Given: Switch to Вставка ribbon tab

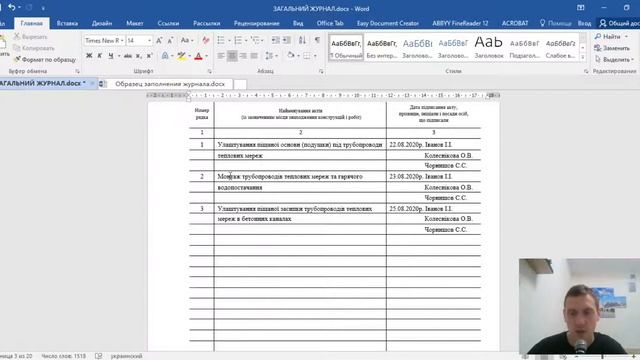Looking at the screenshot, I should 67,23.
